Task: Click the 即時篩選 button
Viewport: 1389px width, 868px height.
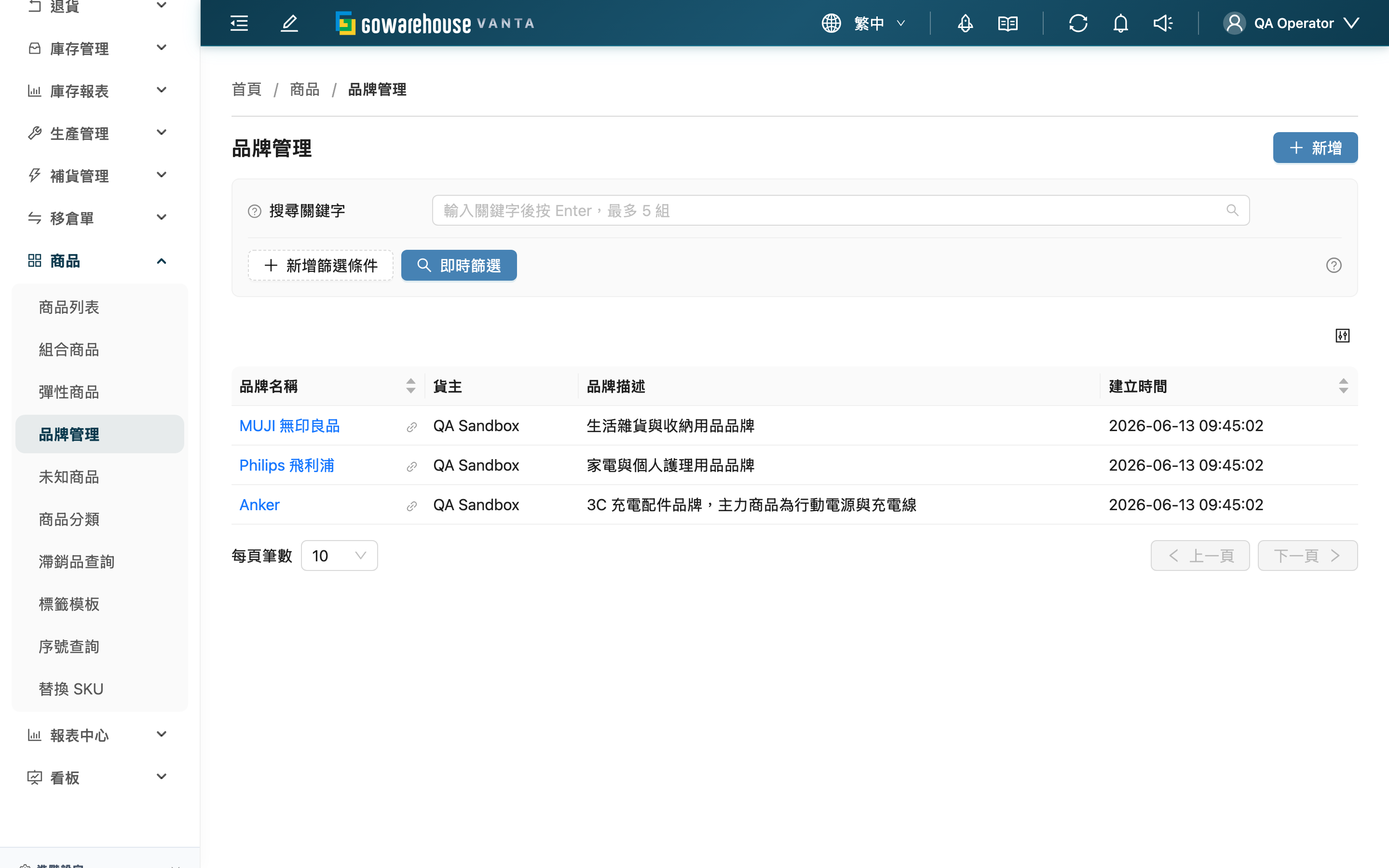Action: tap(459, 265)
